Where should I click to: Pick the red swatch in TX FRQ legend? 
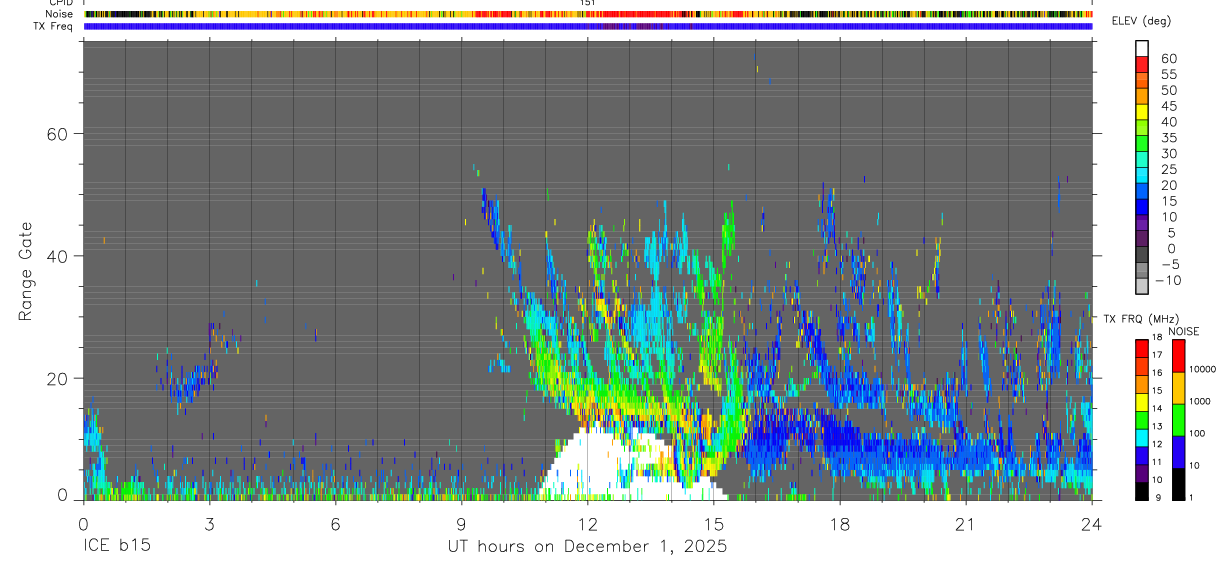tap(1142, 349)
